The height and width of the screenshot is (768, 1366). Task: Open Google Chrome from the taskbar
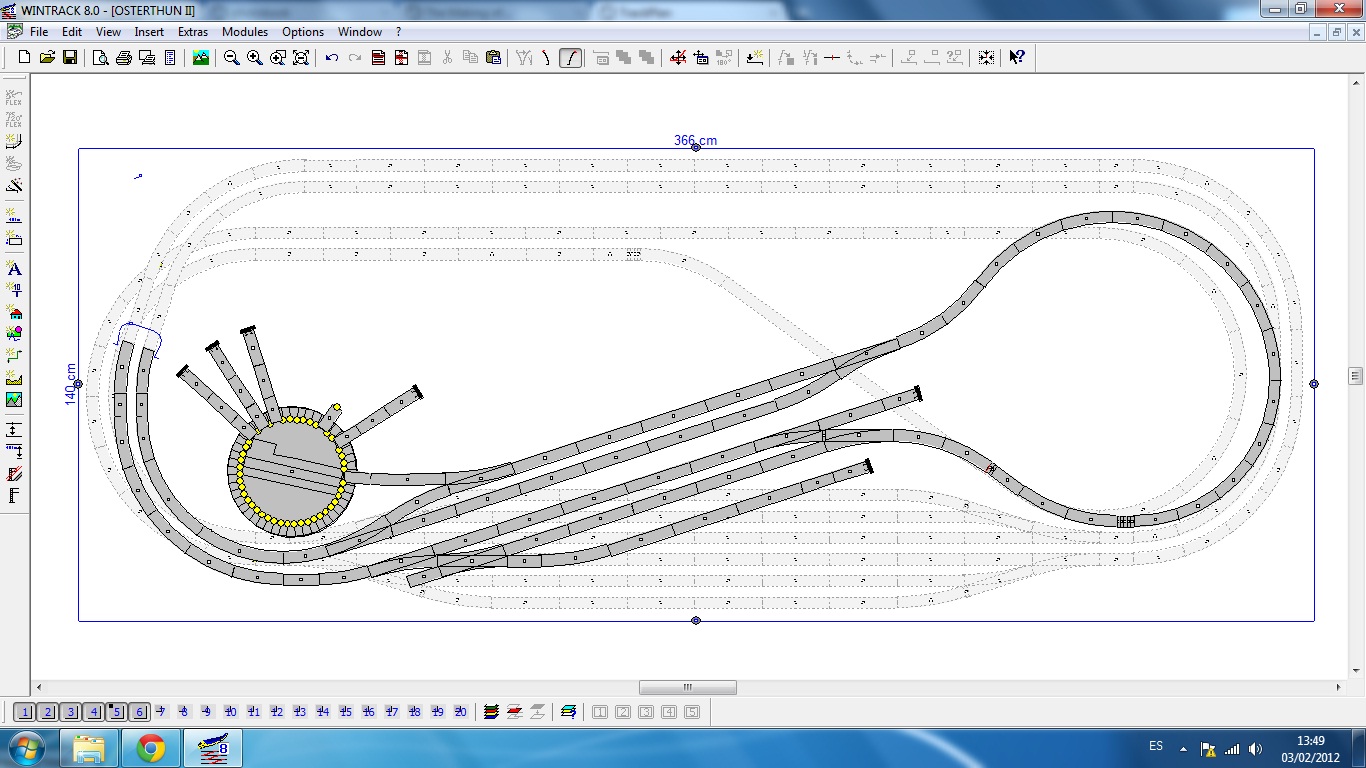pos(151,748)
